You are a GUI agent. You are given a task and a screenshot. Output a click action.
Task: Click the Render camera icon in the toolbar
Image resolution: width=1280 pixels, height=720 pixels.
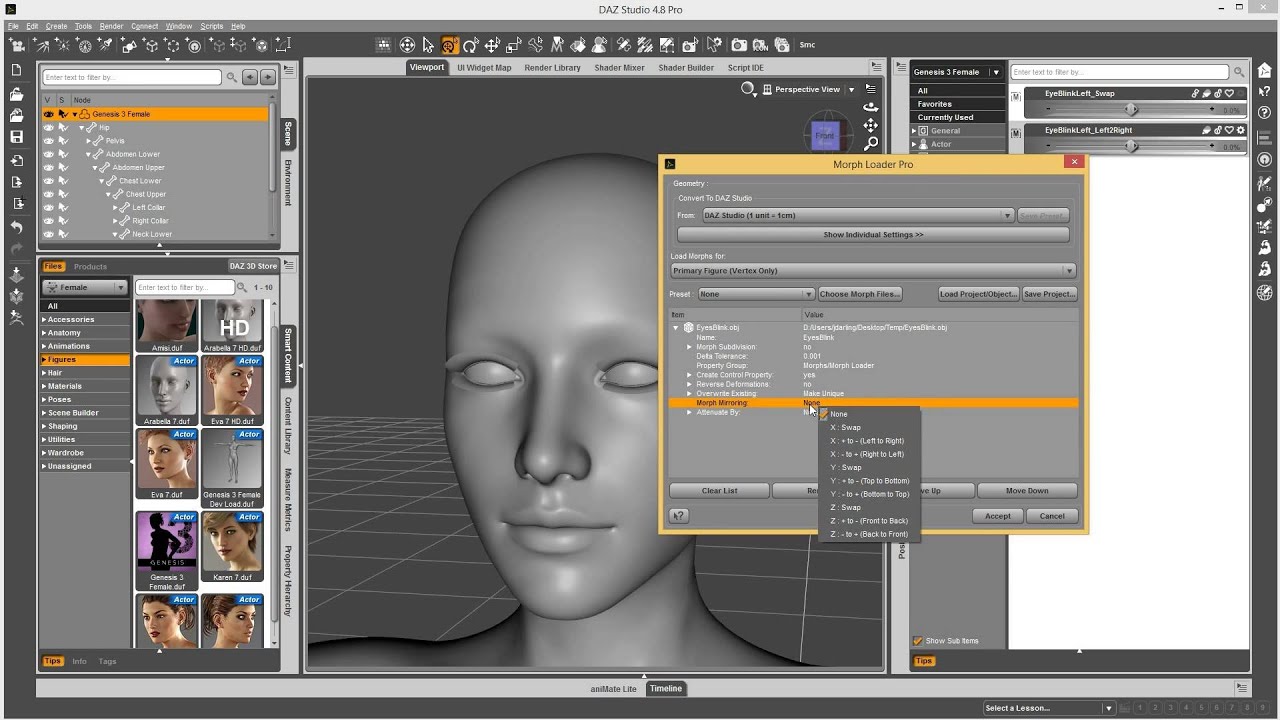coord(739,45)
